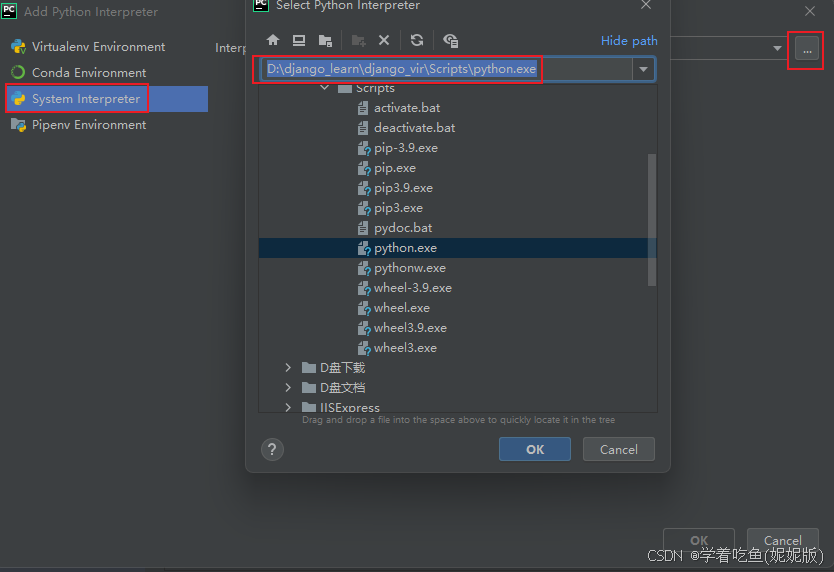This screenshot has height=572, width=834.
Task: Click the Conda circle icon
Action: pos(18,72)
